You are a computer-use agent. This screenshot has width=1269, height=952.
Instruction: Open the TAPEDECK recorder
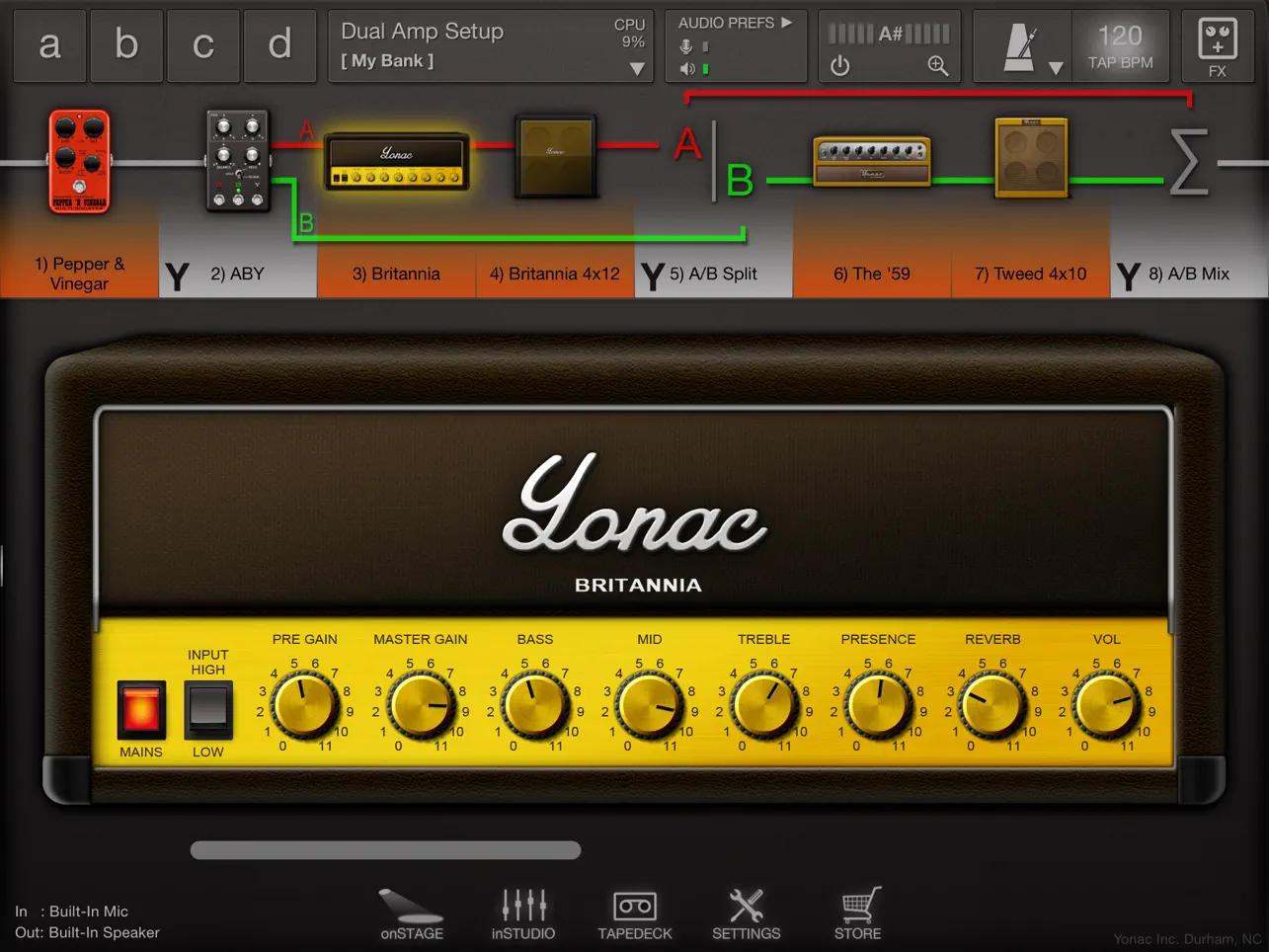(x=635, y=913)
